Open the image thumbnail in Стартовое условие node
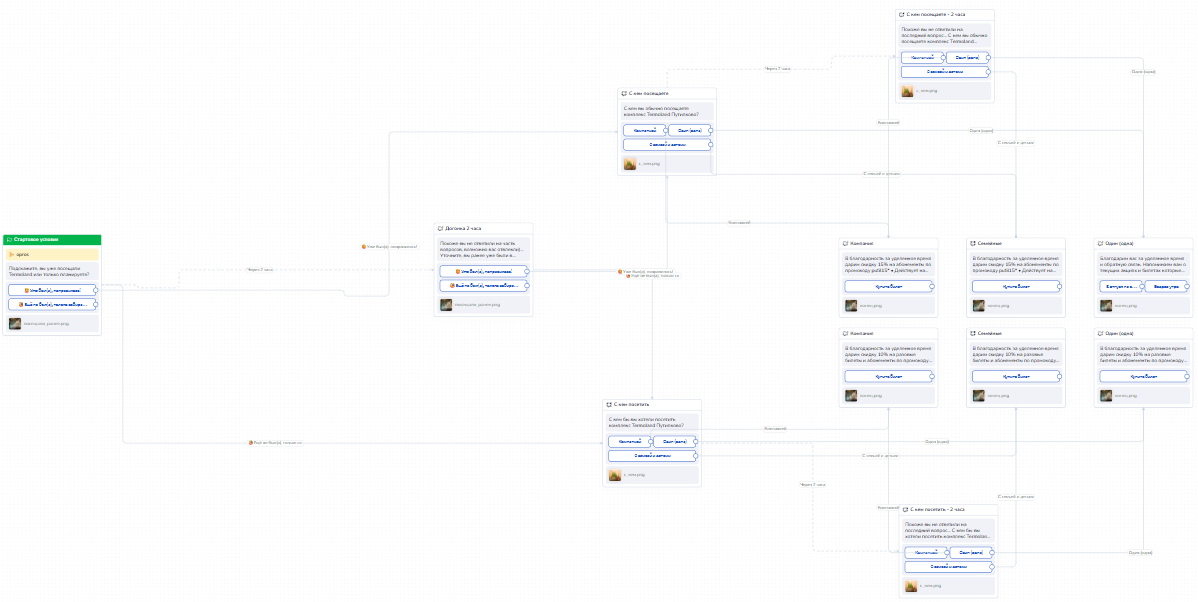Screen dimensions: 1198x602 (x=15, y=324)
